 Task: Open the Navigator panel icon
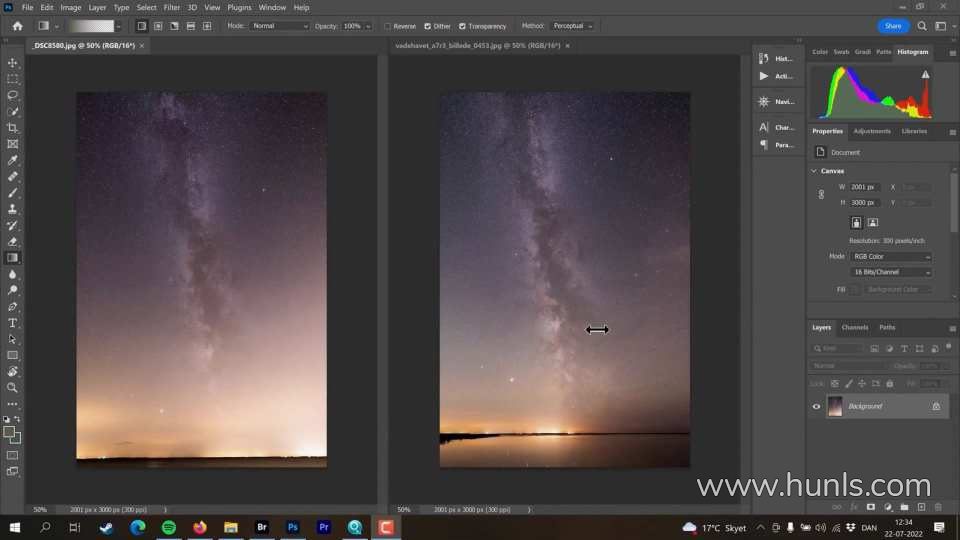pos(764,101)
